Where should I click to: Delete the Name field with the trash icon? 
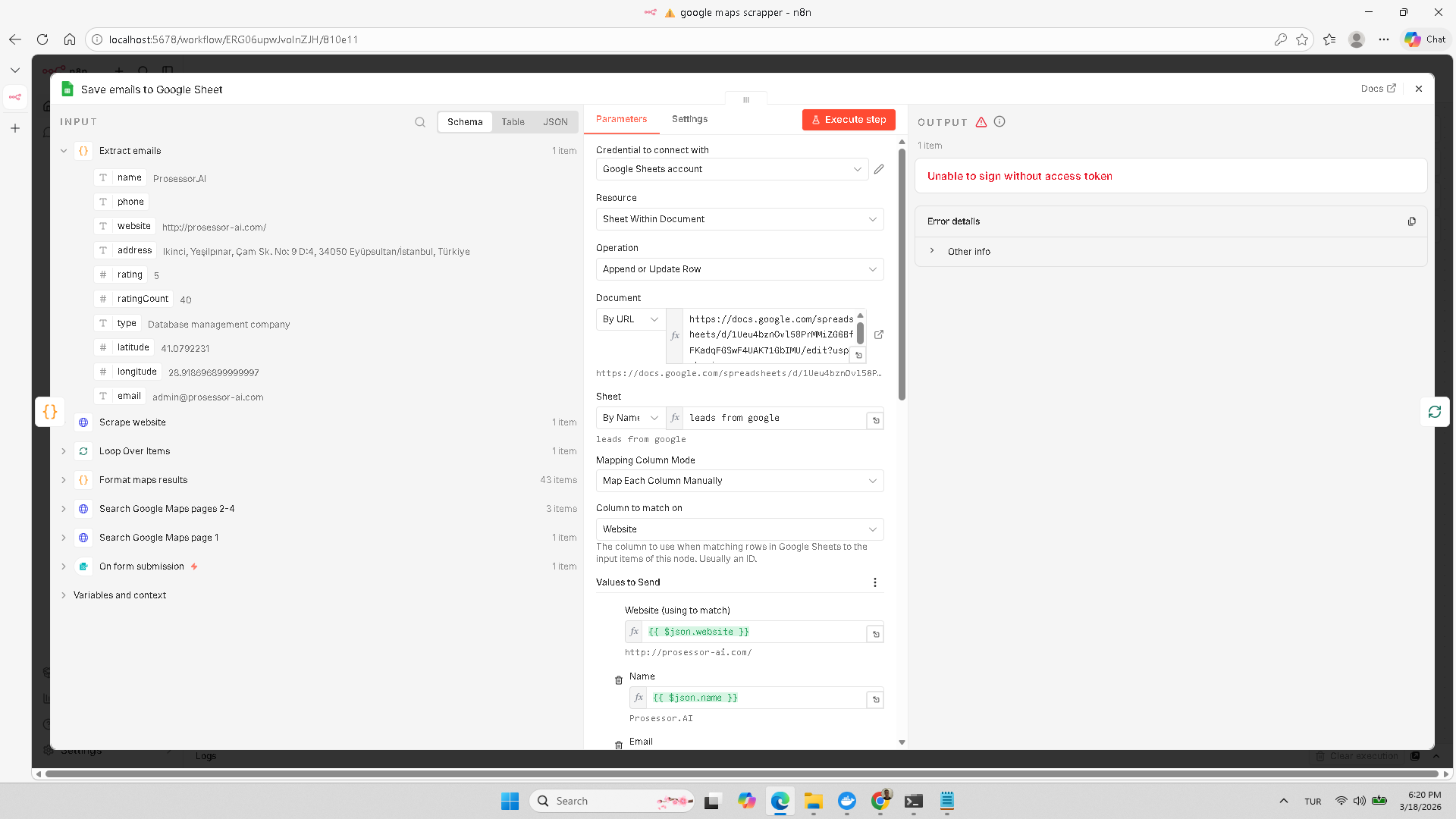[x=619, y=680]
